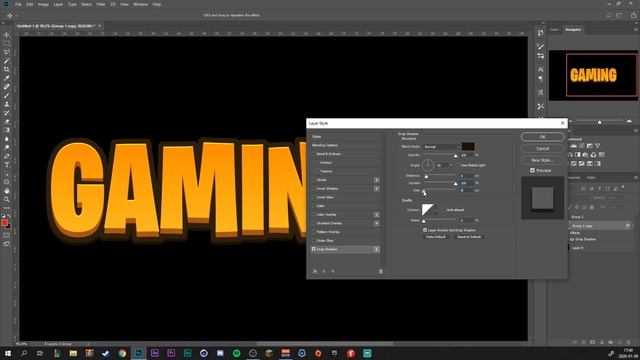Click the Make Default button
Screen dimensions: 640x360
(x=436, y=237)
